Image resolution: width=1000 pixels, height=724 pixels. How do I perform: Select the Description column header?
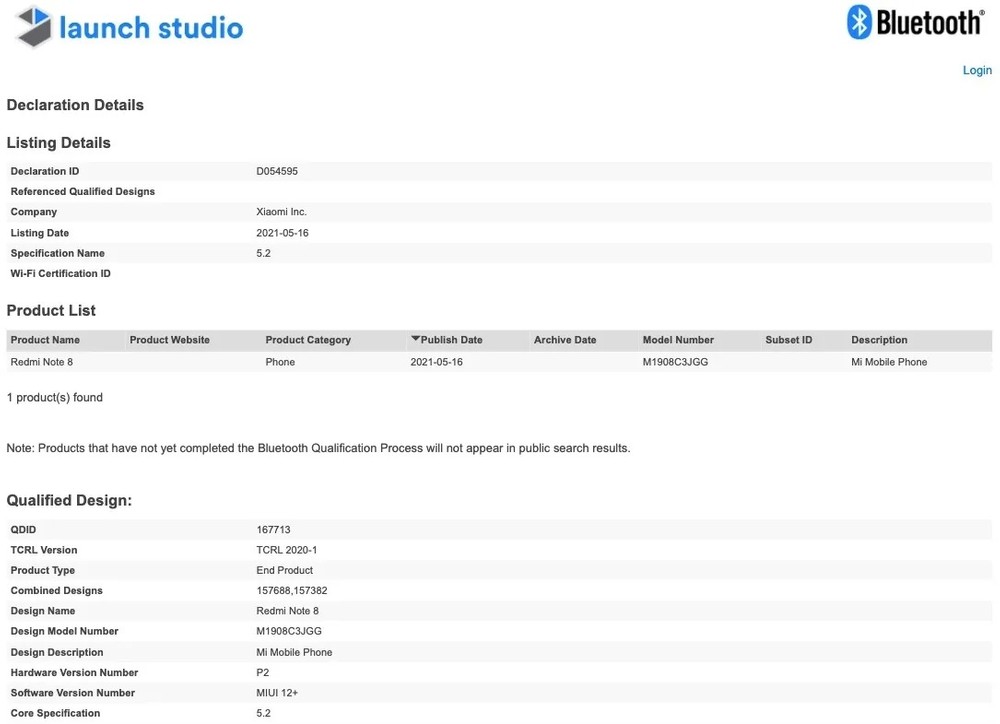(879, 340)
